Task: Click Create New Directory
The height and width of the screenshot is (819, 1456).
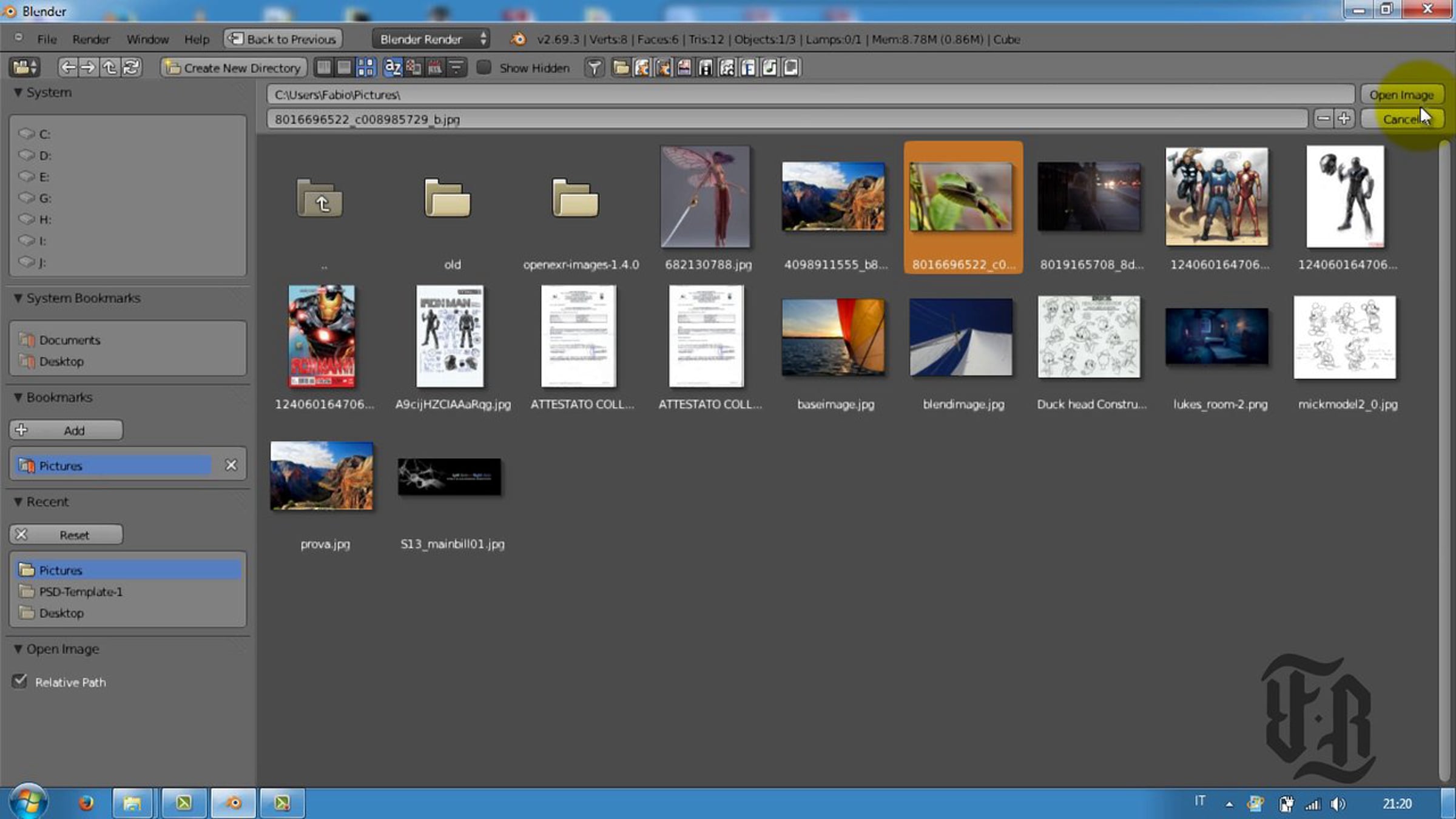Action: [x=234, y=67]
